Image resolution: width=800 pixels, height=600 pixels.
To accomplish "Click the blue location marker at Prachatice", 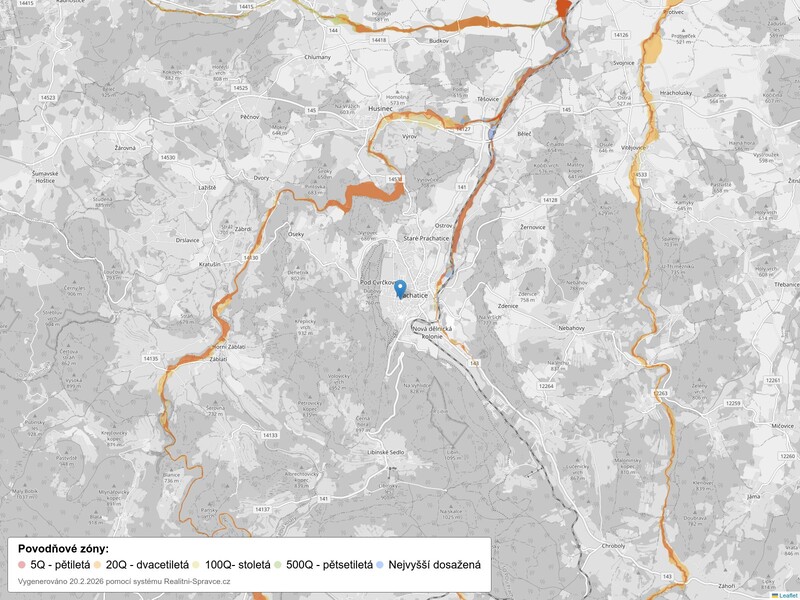I will [400, 288].
